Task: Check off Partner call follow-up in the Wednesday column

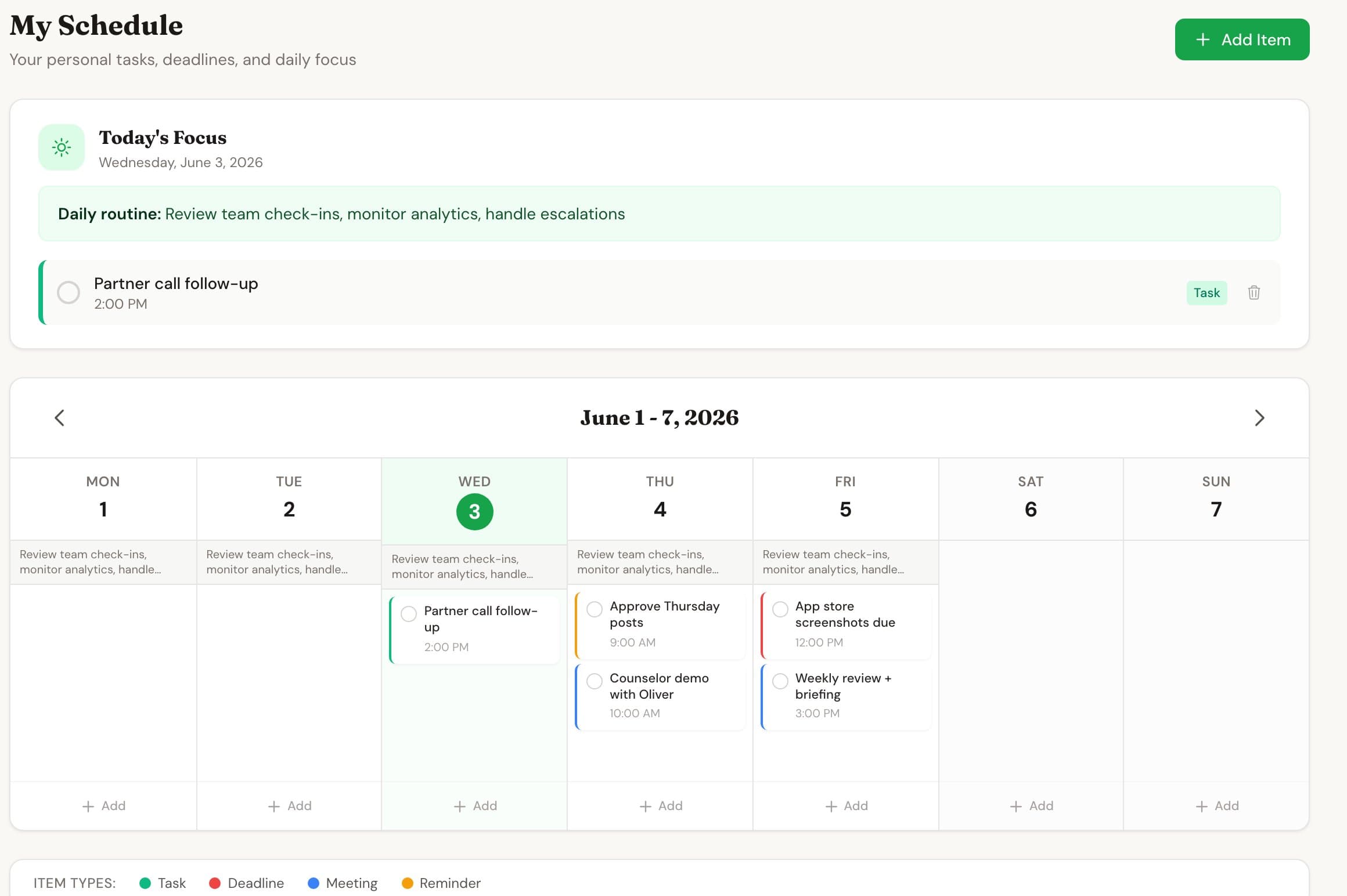Action: coord(409,613)
